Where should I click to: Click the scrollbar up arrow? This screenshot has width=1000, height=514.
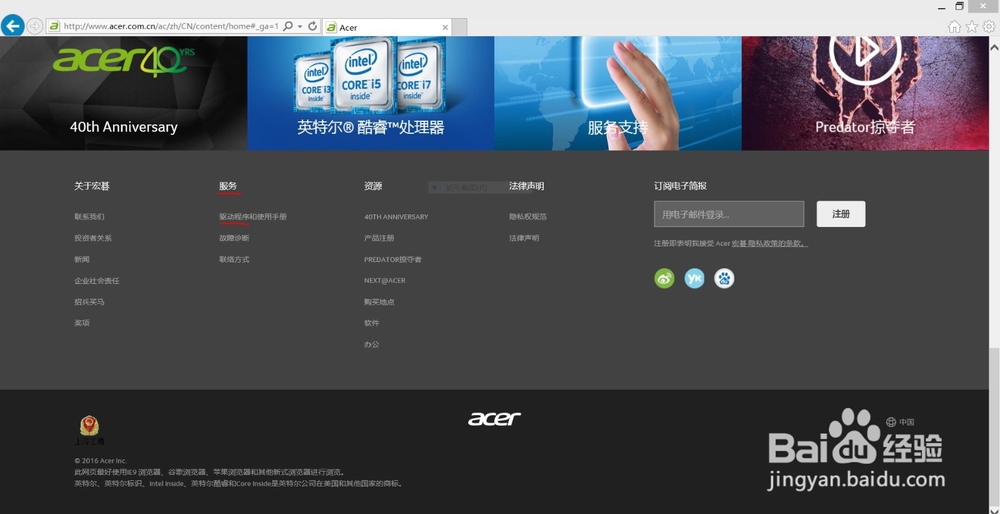click(994, 46)
